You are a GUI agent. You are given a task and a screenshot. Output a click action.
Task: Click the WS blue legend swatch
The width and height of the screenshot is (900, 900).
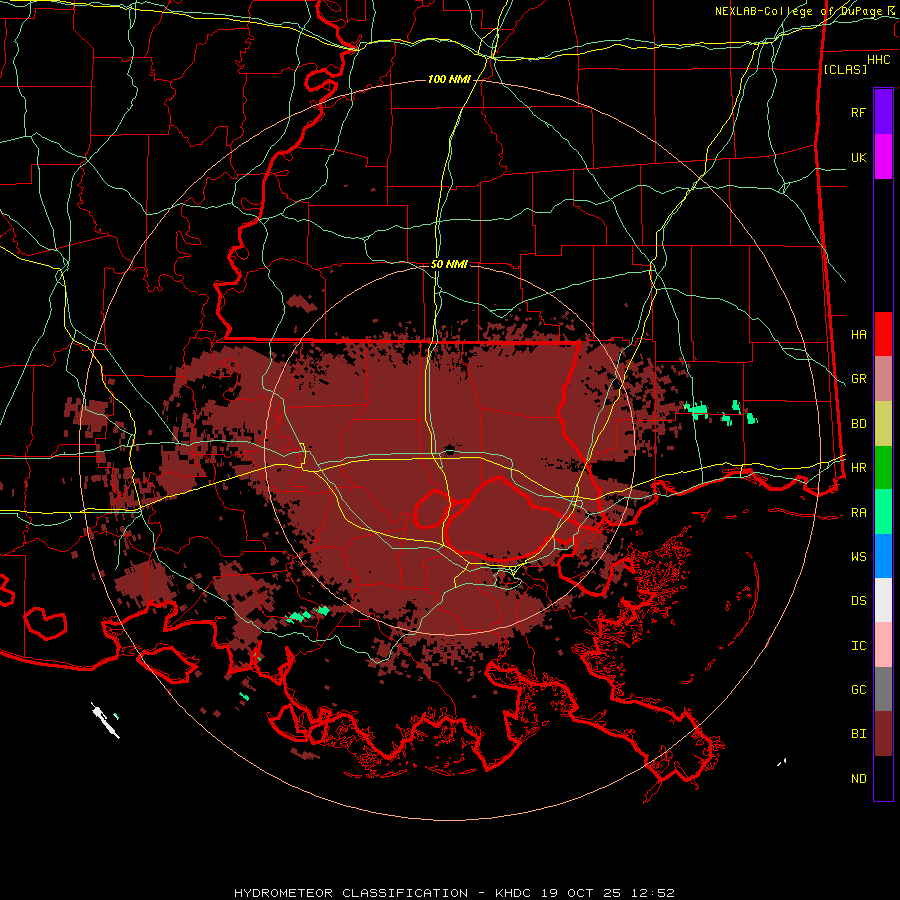(x=883, y=556)
